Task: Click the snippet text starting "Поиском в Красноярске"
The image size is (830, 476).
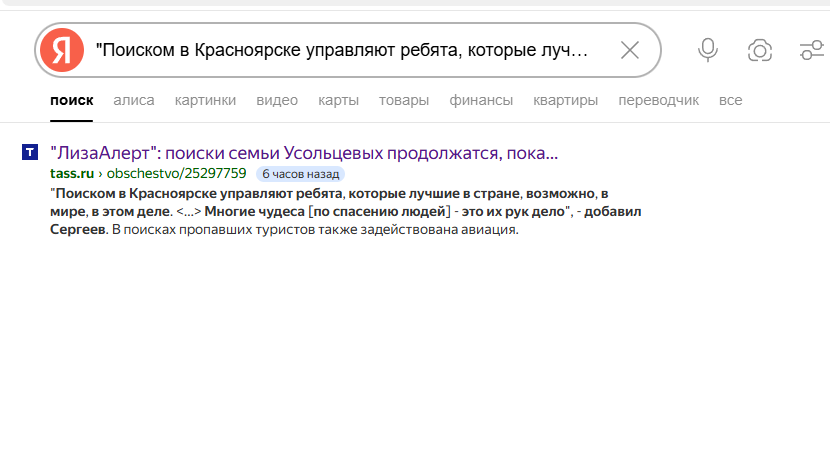Action: point(346,211)
